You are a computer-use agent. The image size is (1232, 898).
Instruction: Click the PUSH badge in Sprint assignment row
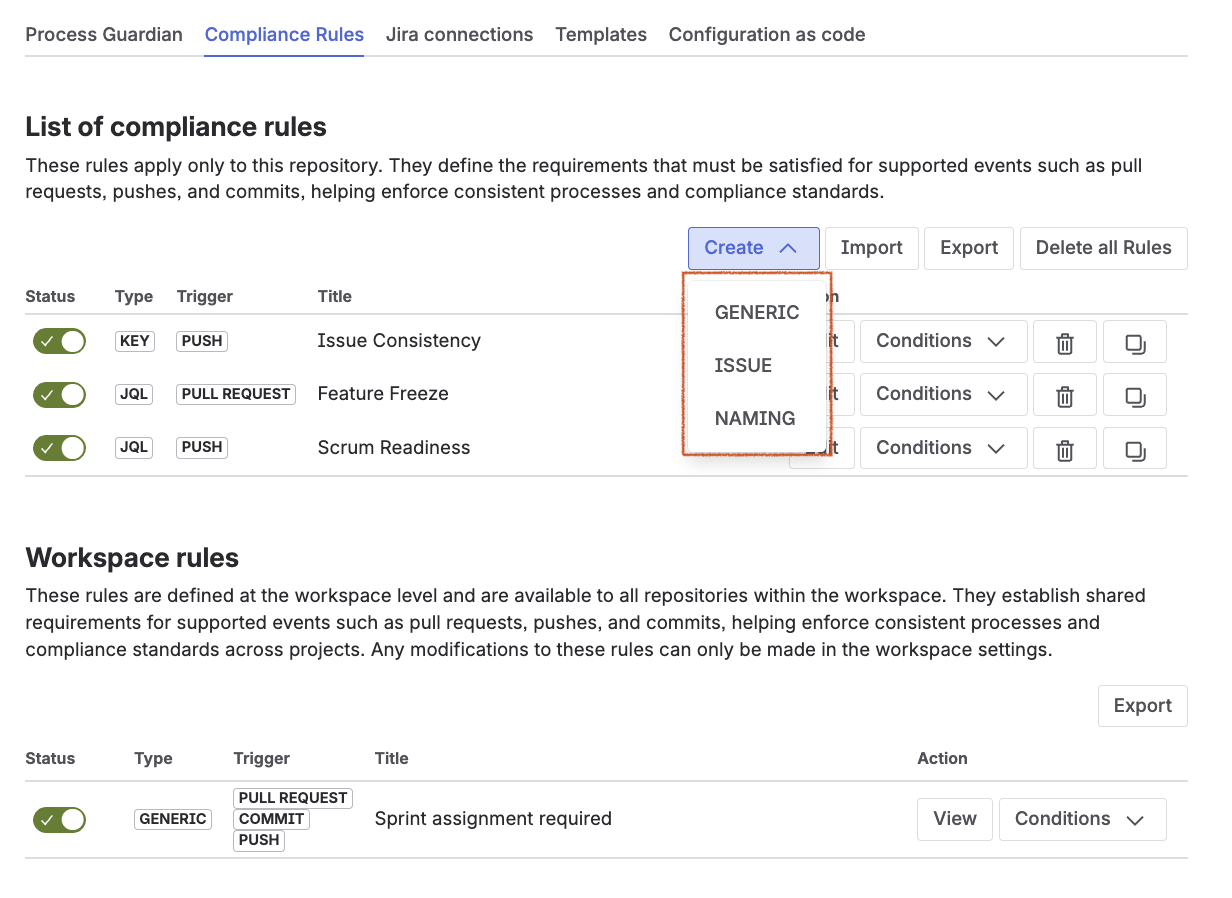259,840
